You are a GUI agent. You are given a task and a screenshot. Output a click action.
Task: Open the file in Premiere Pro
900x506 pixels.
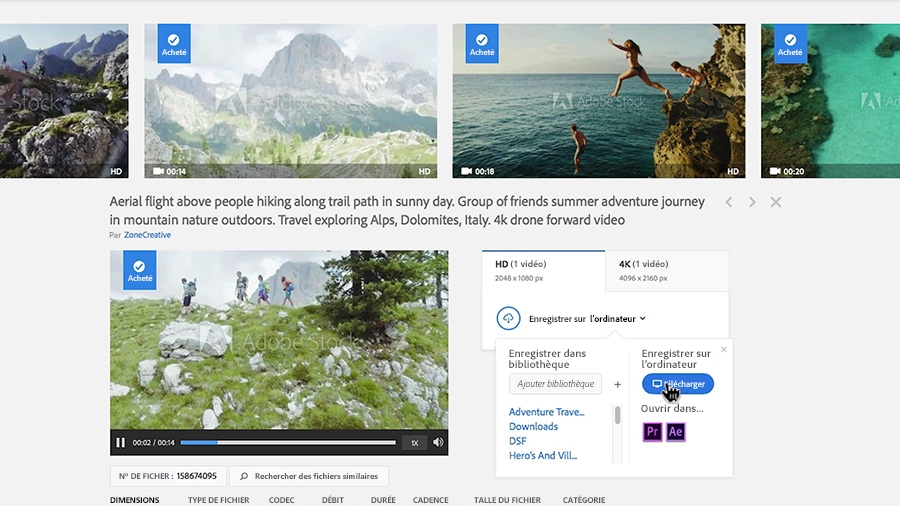click(653, 431)
